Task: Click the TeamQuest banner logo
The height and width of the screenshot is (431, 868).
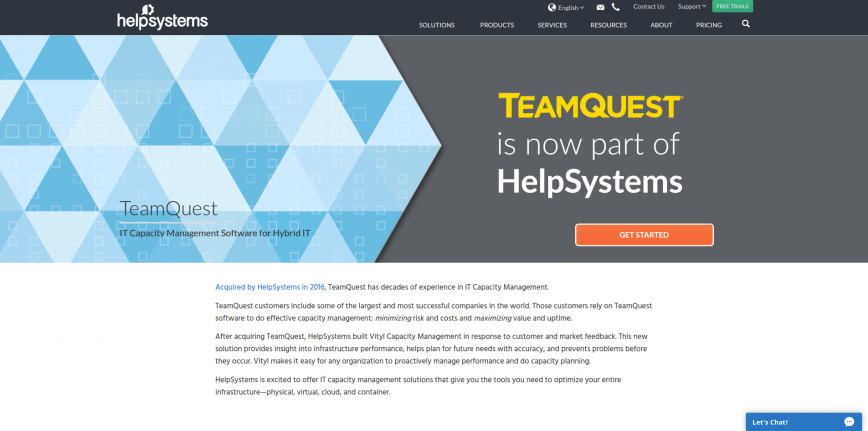Action: point(590,106)
